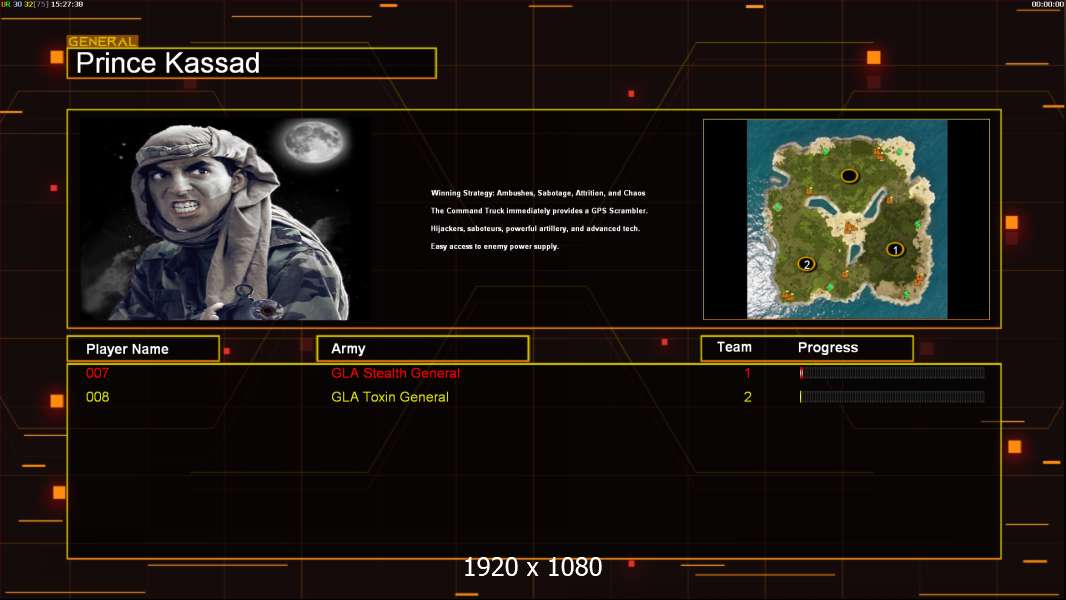The width and height of the screenshot is (1066, 600).
Task: Click the Army column header
Action: [x=423, y=349]
